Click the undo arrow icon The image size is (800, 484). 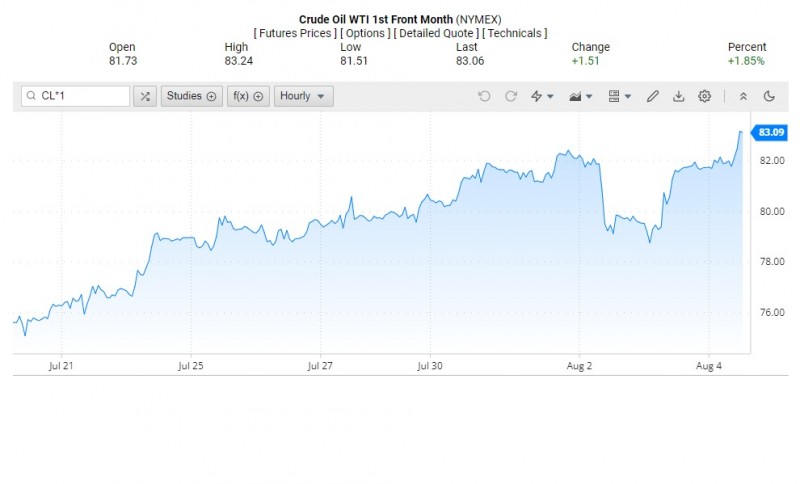[x=485, y=96]
